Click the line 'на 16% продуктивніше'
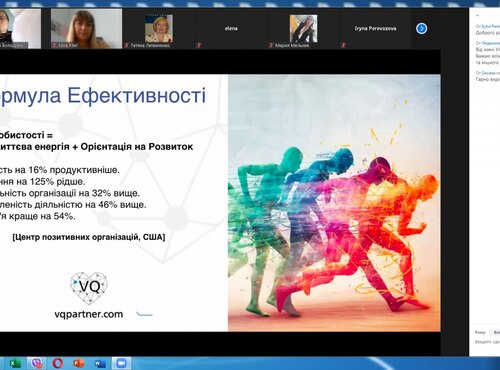500x370 pixels. point(67,170)
